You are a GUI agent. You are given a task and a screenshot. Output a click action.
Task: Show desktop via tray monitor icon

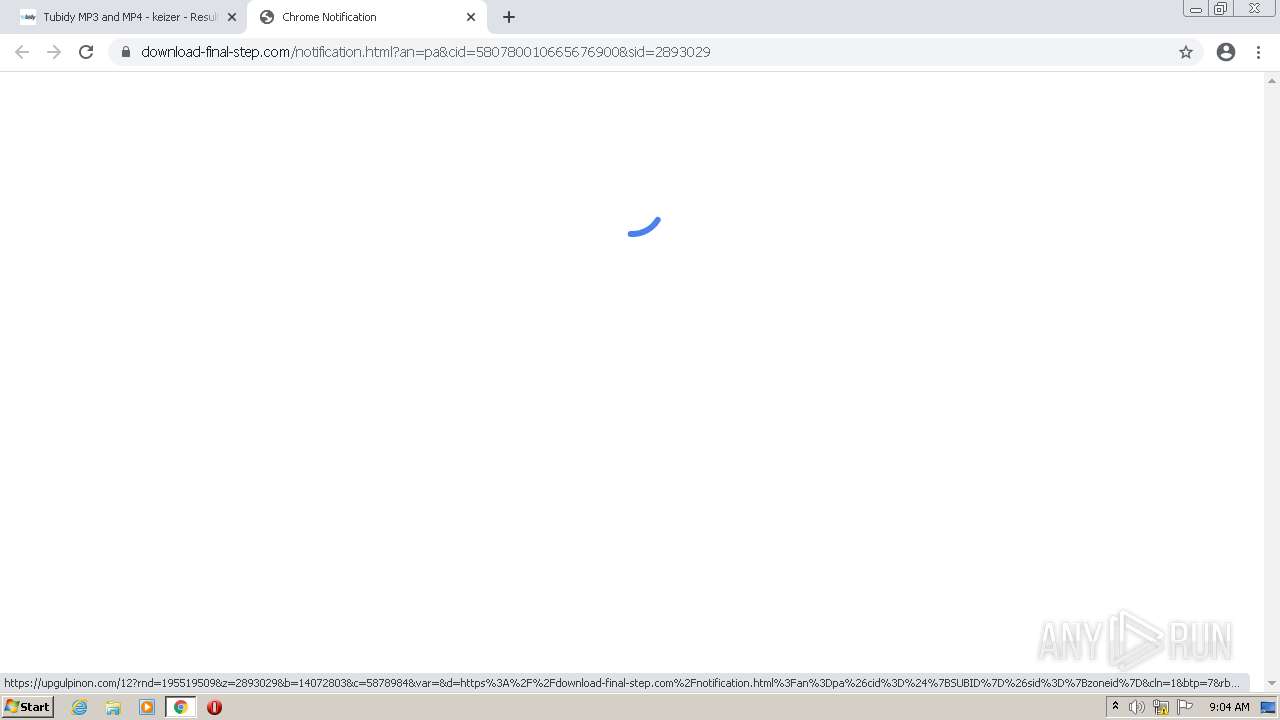pos(1268,707)
